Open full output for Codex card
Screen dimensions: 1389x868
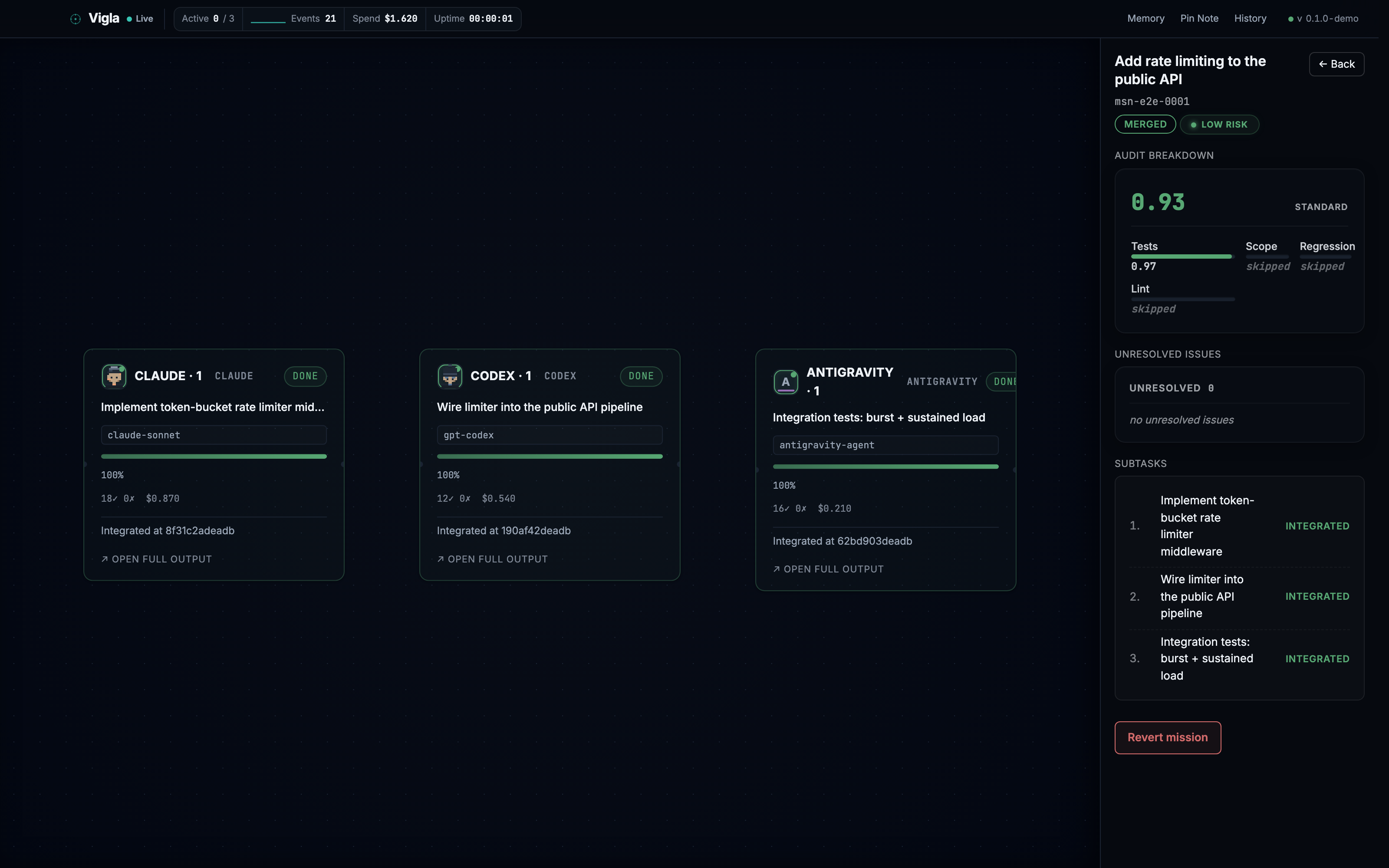(493, 559)
